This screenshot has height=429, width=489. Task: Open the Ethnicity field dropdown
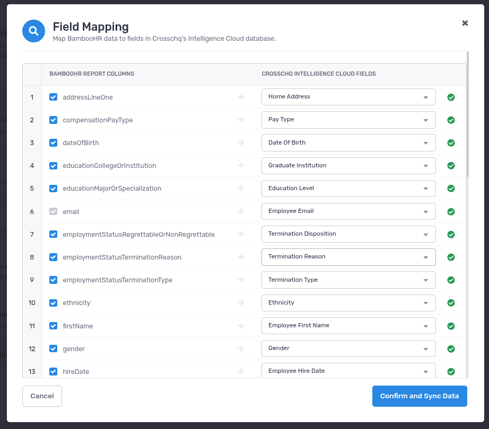[348, 303]
